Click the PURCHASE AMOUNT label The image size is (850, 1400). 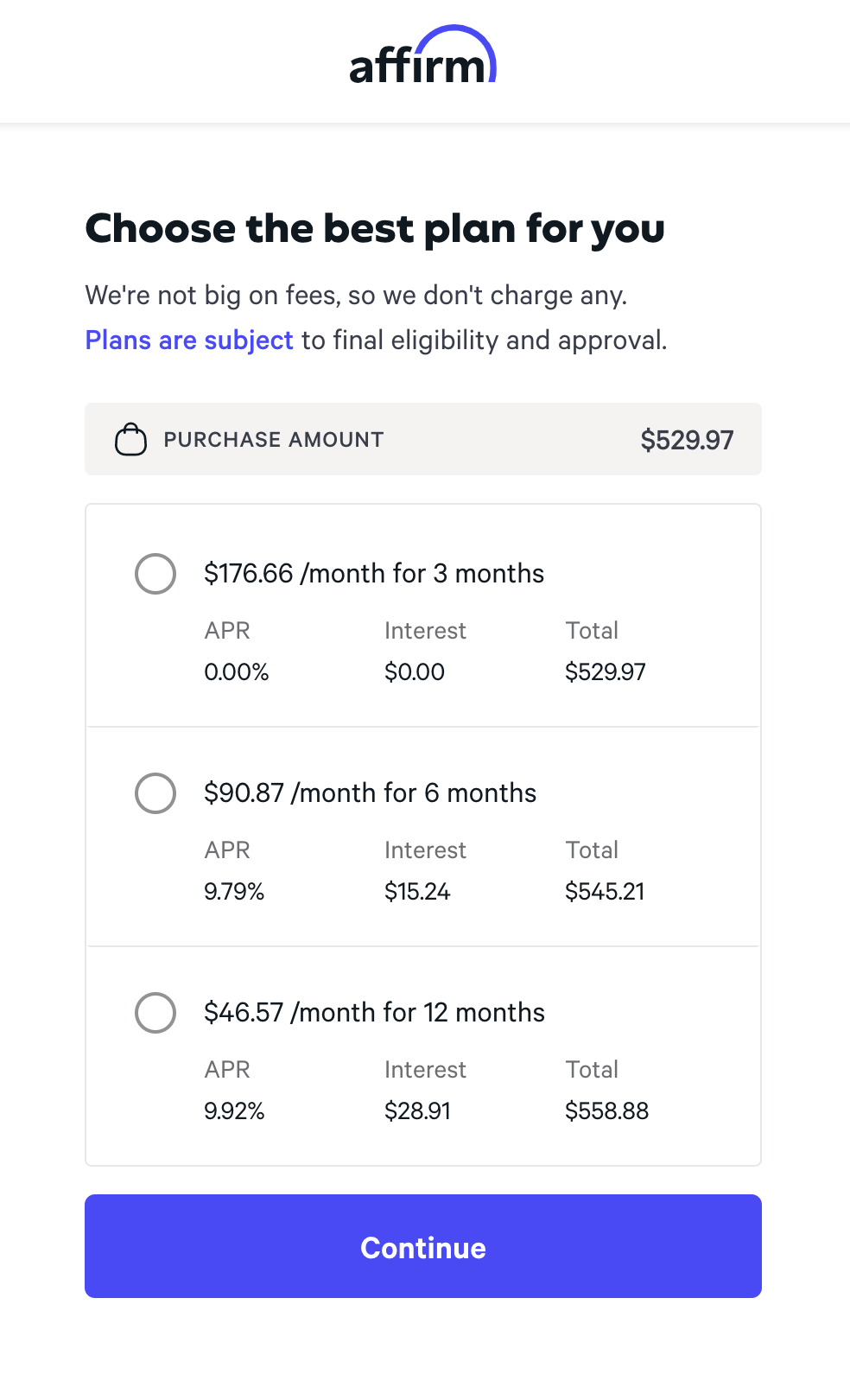pos(274,440)
